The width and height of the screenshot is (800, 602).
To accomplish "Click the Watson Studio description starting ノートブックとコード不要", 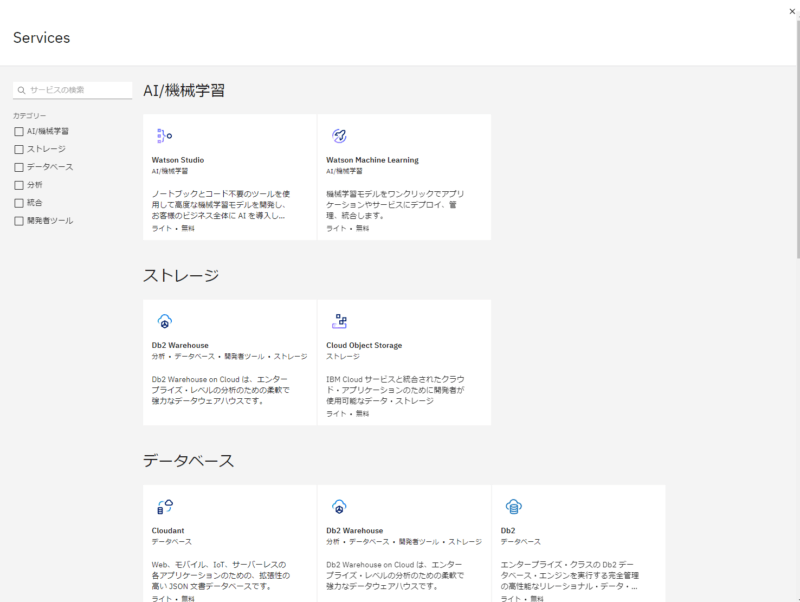I will (221, 205).
